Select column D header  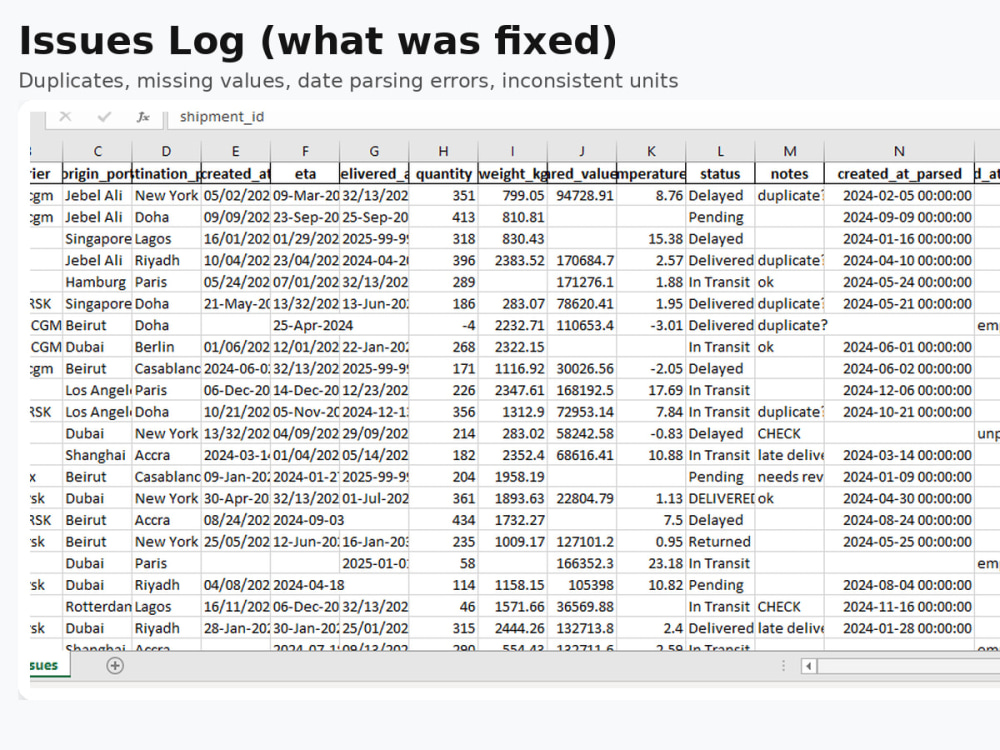tap(166, 151)
